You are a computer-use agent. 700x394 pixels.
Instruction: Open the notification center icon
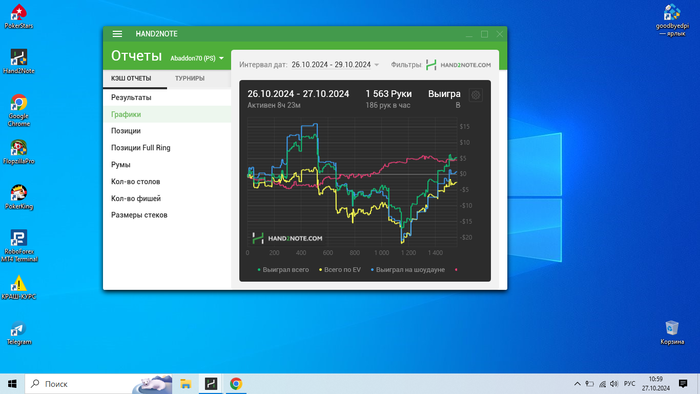tap(683, 384)
